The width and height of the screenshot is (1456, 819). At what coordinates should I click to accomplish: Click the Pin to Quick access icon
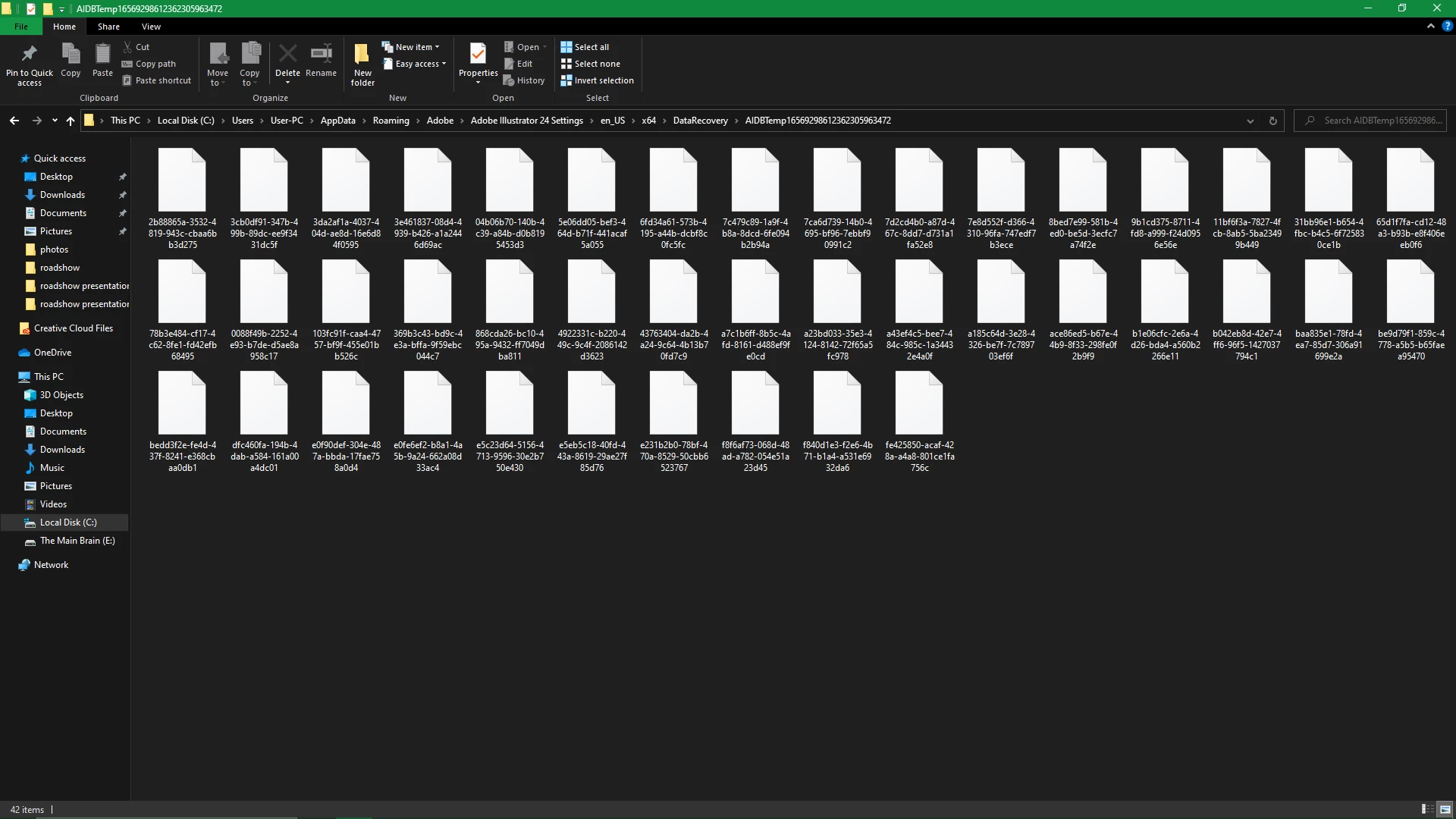click(30, 55)
